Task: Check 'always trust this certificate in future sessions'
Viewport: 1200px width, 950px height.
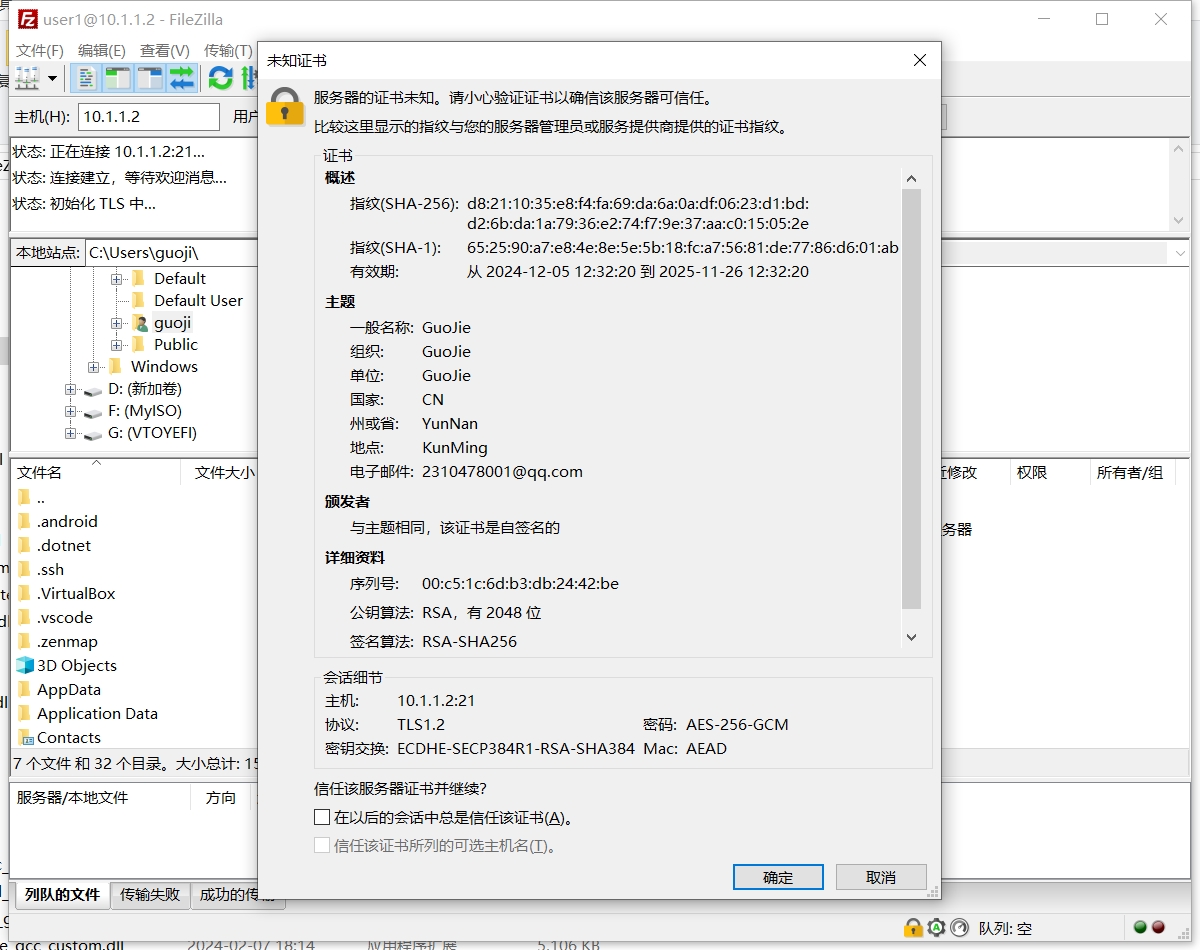Action: (322, 817)
